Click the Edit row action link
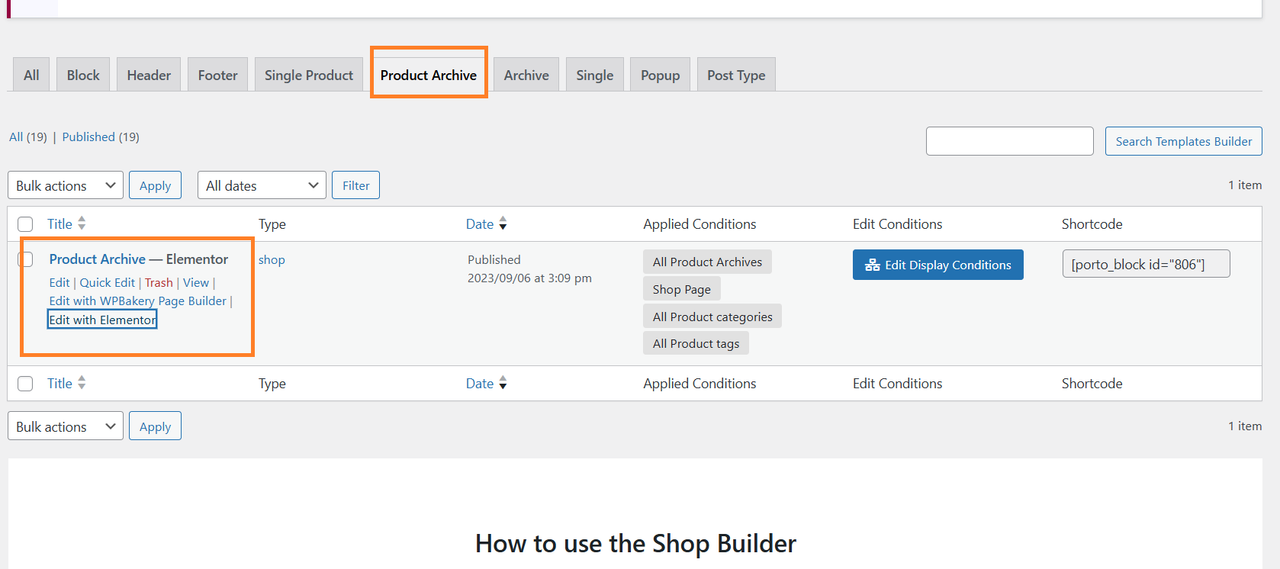Screen dimensions: 1280x569 pos(59,283)
